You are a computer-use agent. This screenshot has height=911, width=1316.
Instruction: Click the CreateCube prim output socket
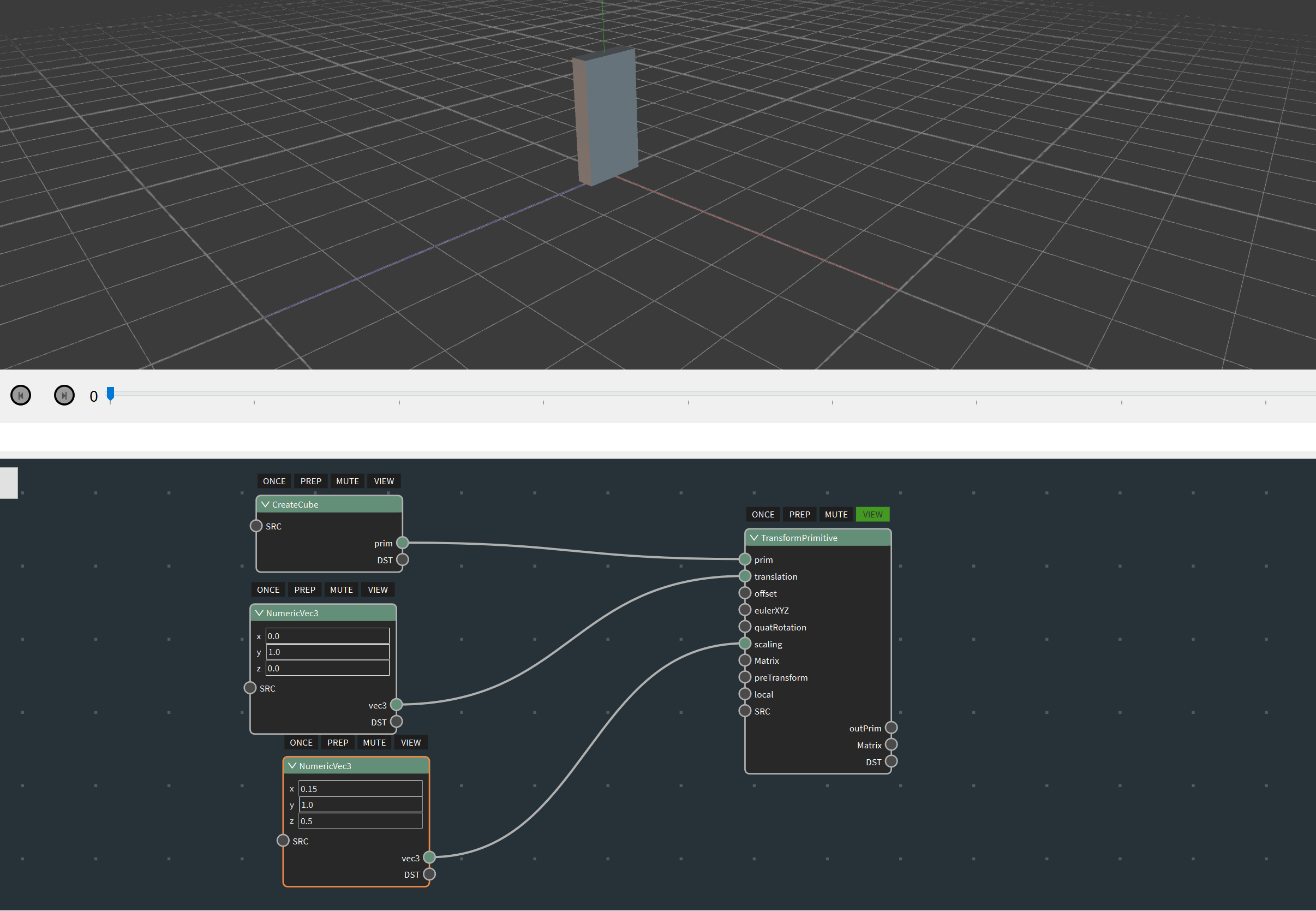coord(402,543)
